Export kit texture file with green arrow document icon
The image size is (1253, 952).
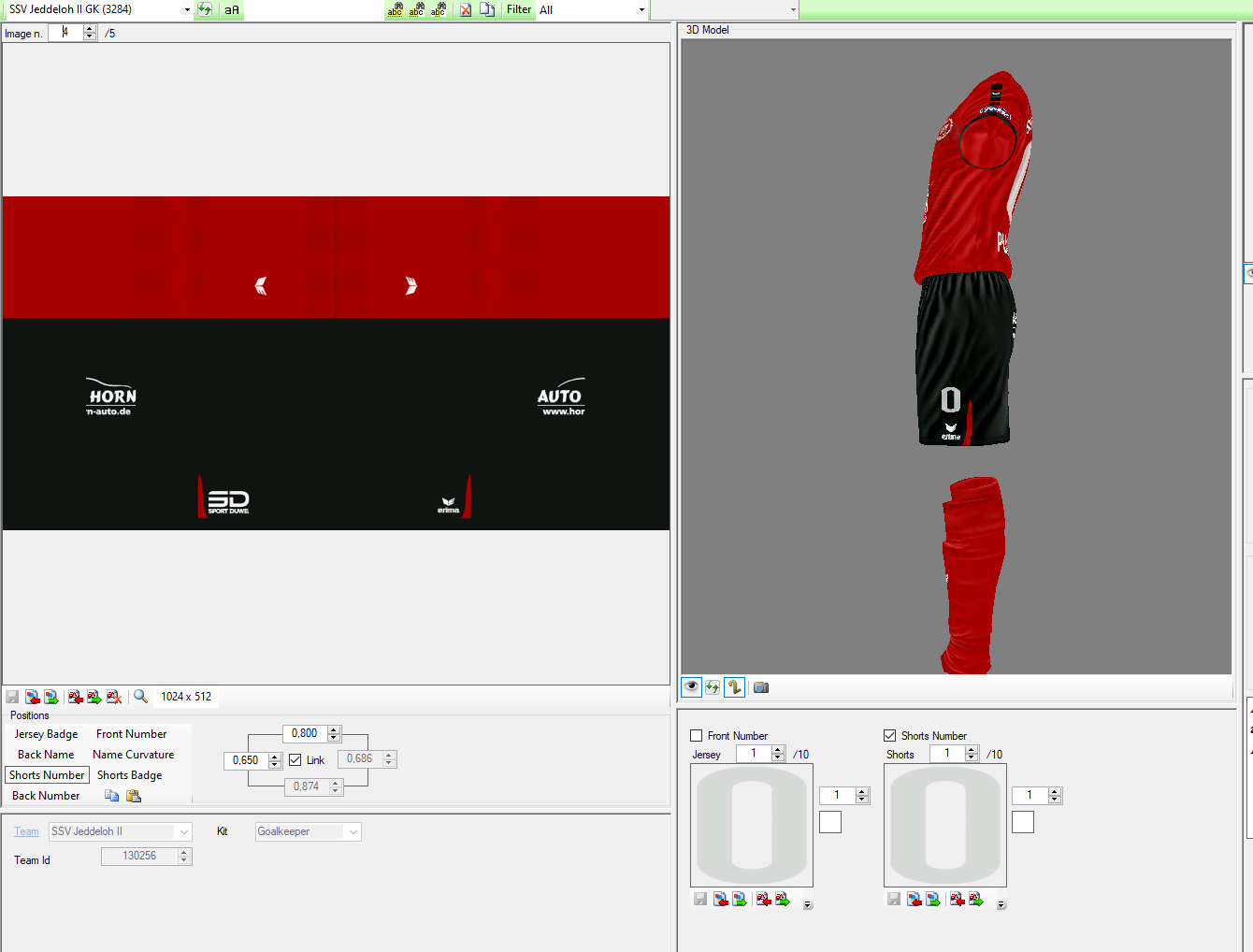click(94, 697)
